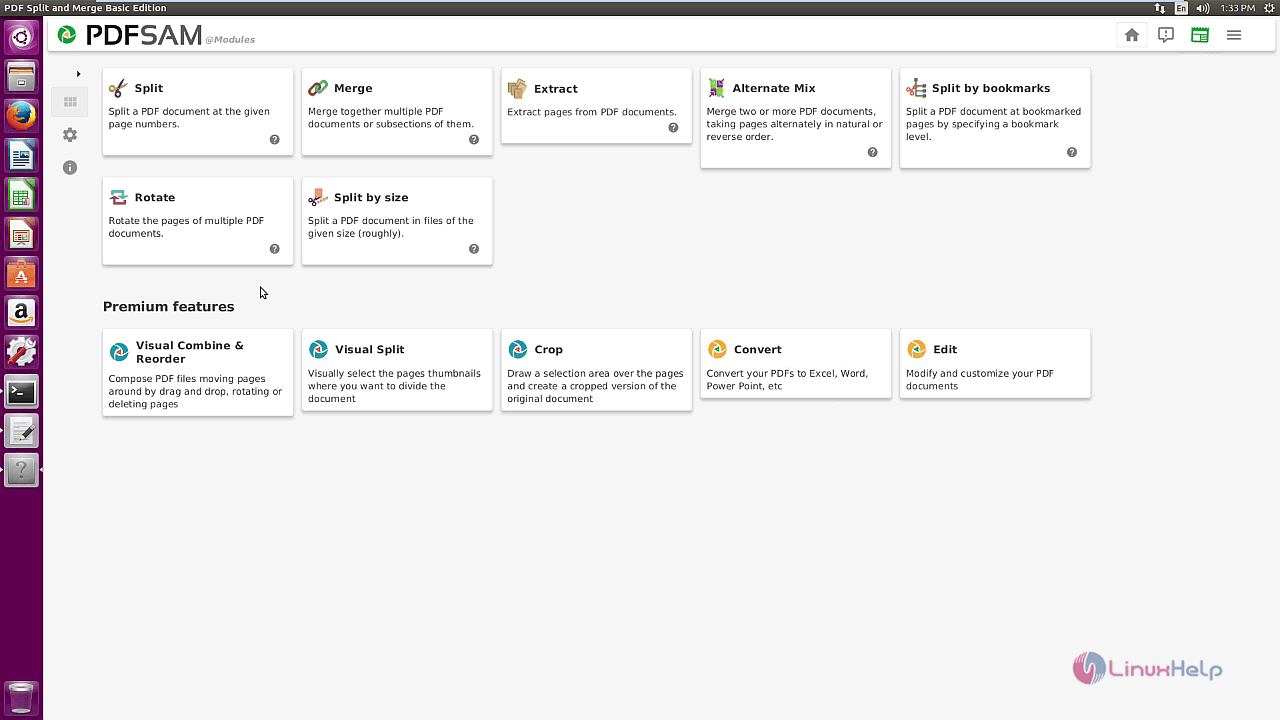The image size is (1280, 720).
Task: Expand the left sidebar arrow
Action: tap(78, 74)
